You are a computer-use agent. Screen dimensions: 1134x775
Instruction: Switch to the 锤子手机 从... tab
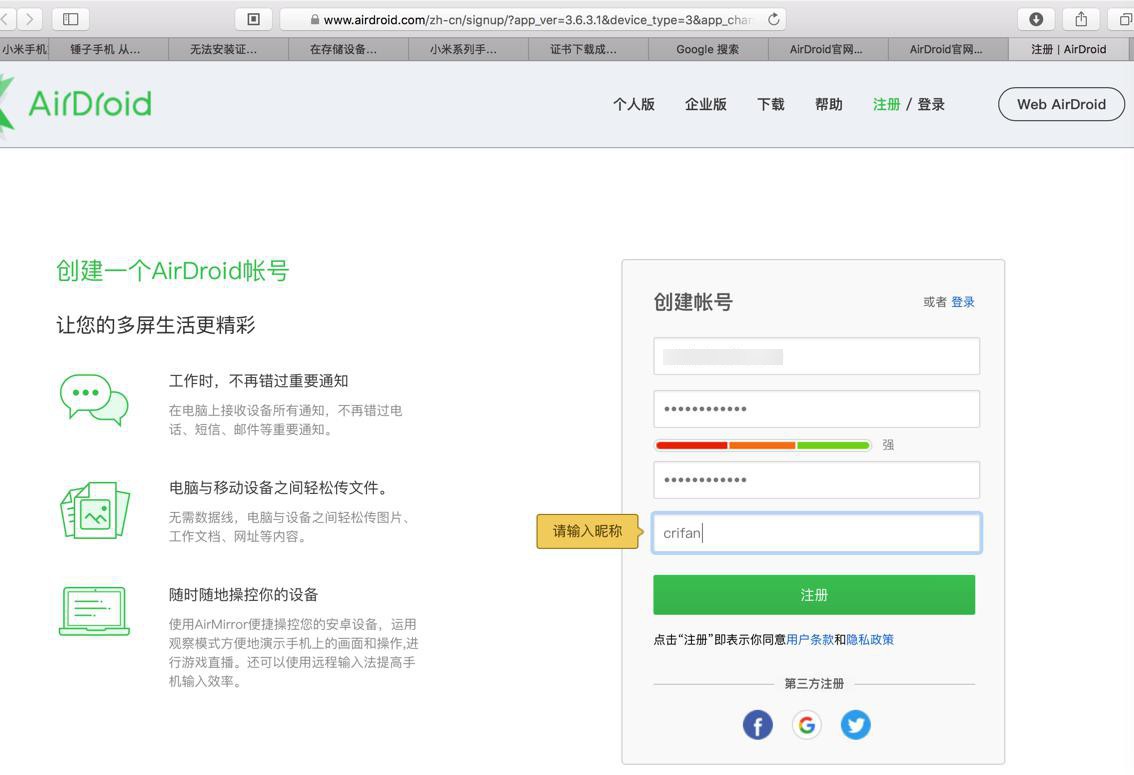click(x=106, y=49)
